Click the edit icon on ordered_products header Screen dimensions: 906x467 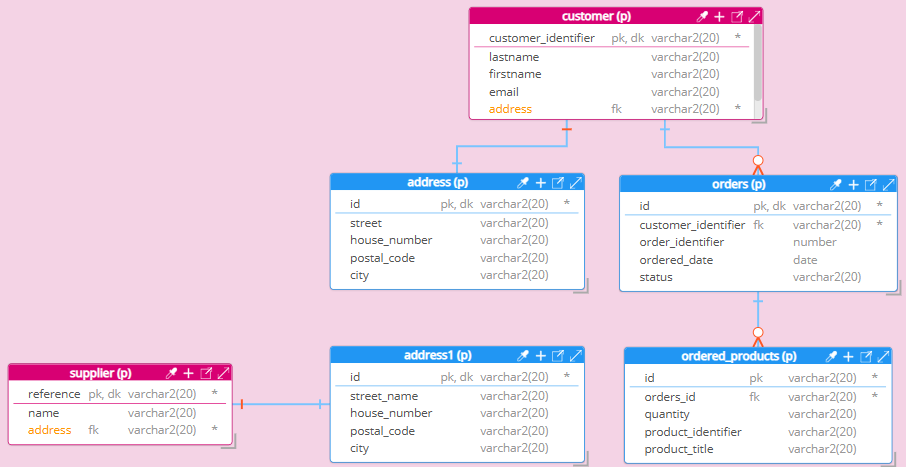coord(866,357)
